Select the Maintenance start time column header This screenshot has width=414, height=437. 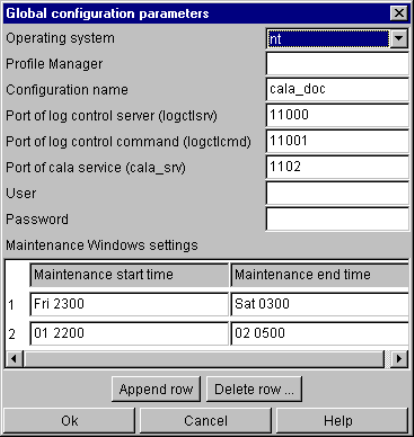(x=129, y=275)
